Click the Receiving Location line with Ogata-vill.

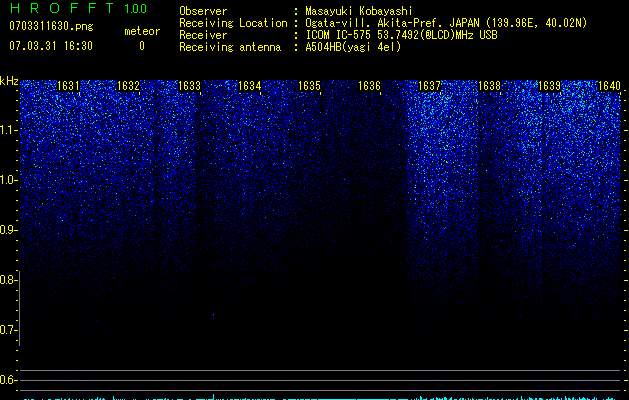(446, 23)
